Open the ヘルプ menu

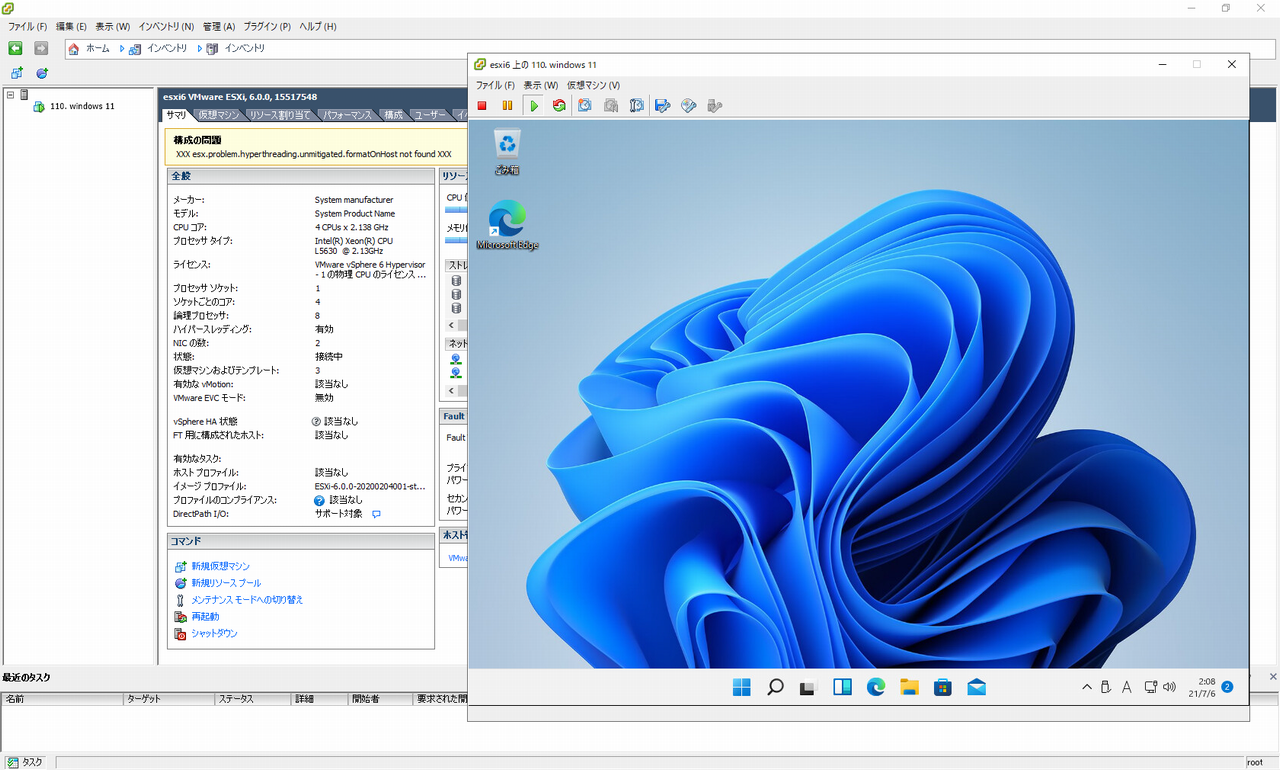pos(318,27)
